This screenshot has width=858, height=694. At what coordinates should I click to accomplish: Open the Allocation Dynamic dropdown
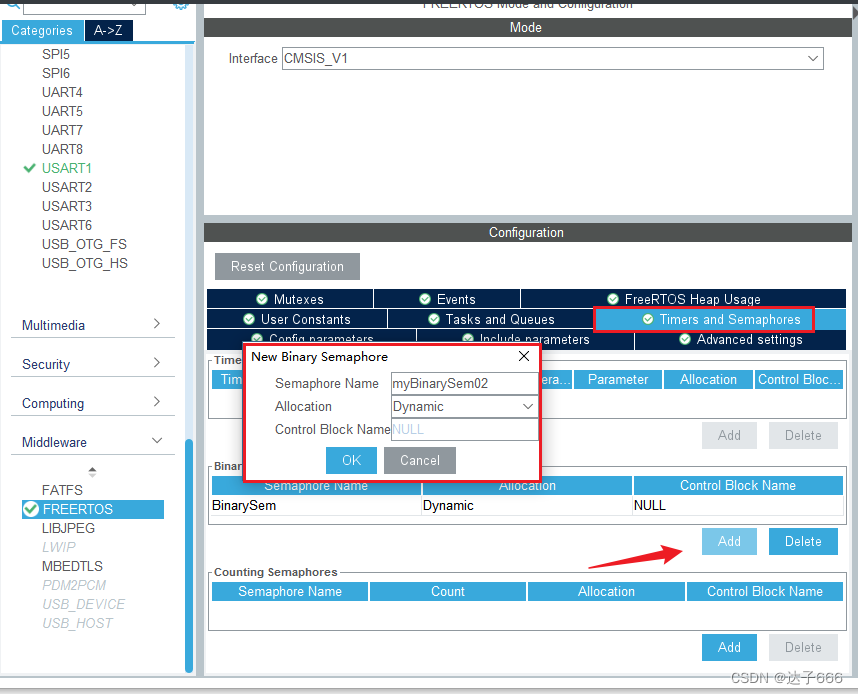[x=464, y=407]
